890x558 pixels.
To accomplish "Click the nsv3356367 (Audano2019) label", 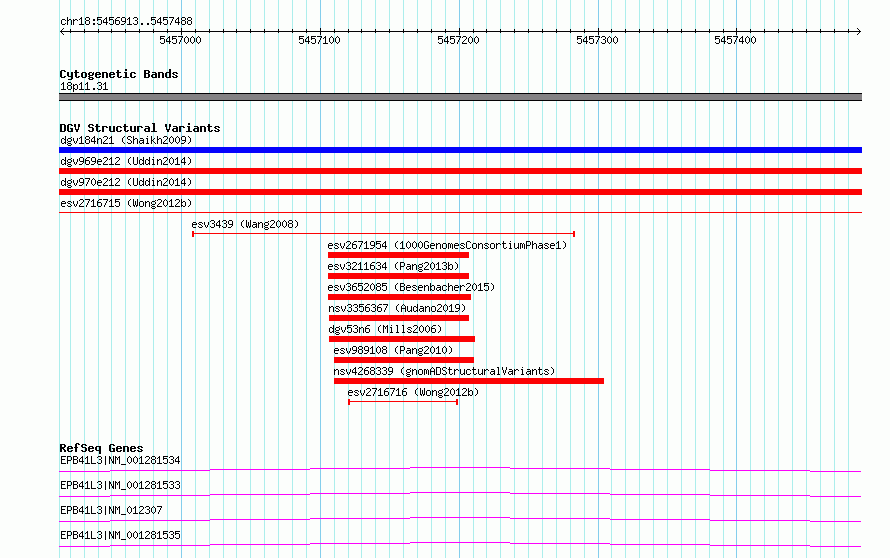I will pos(397,308).
